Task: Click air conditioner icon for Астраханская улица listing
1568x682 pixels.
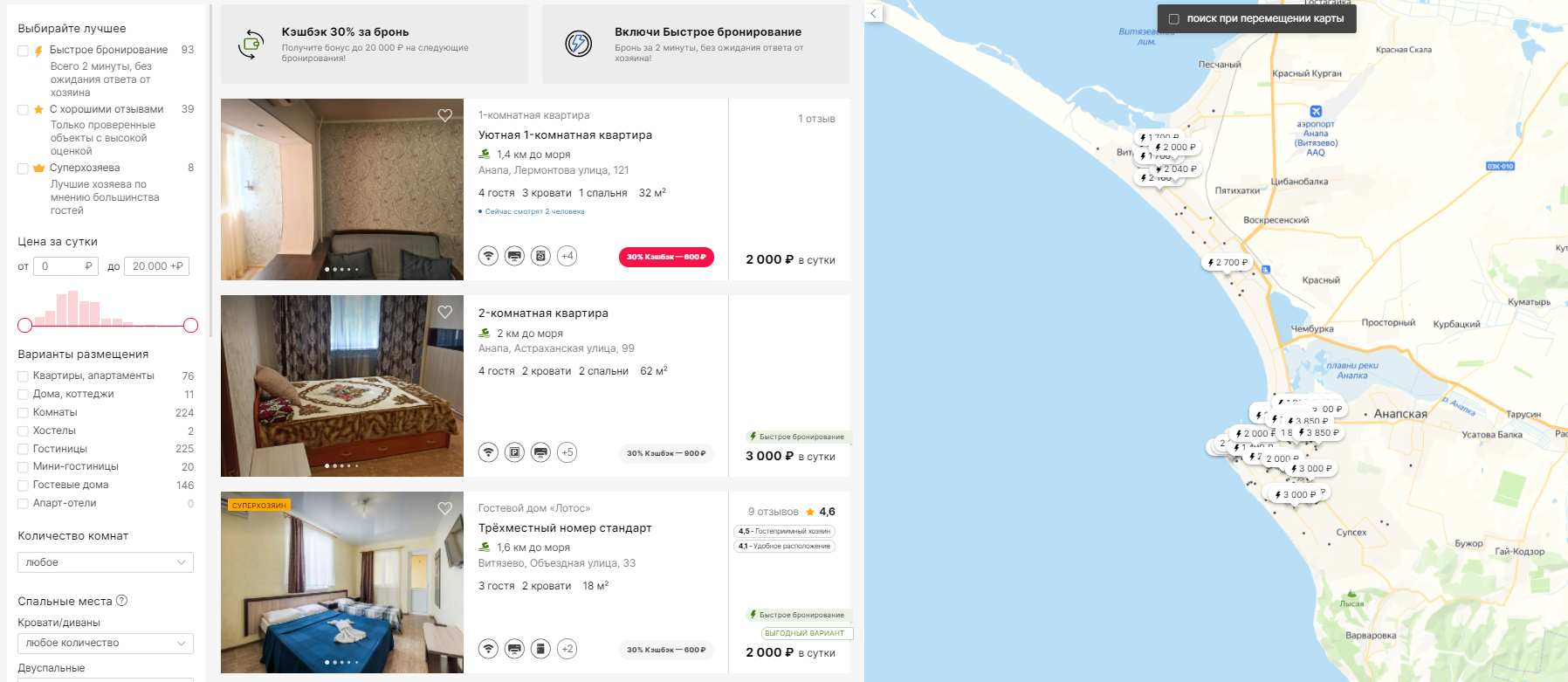Action: tap(541, 452)
